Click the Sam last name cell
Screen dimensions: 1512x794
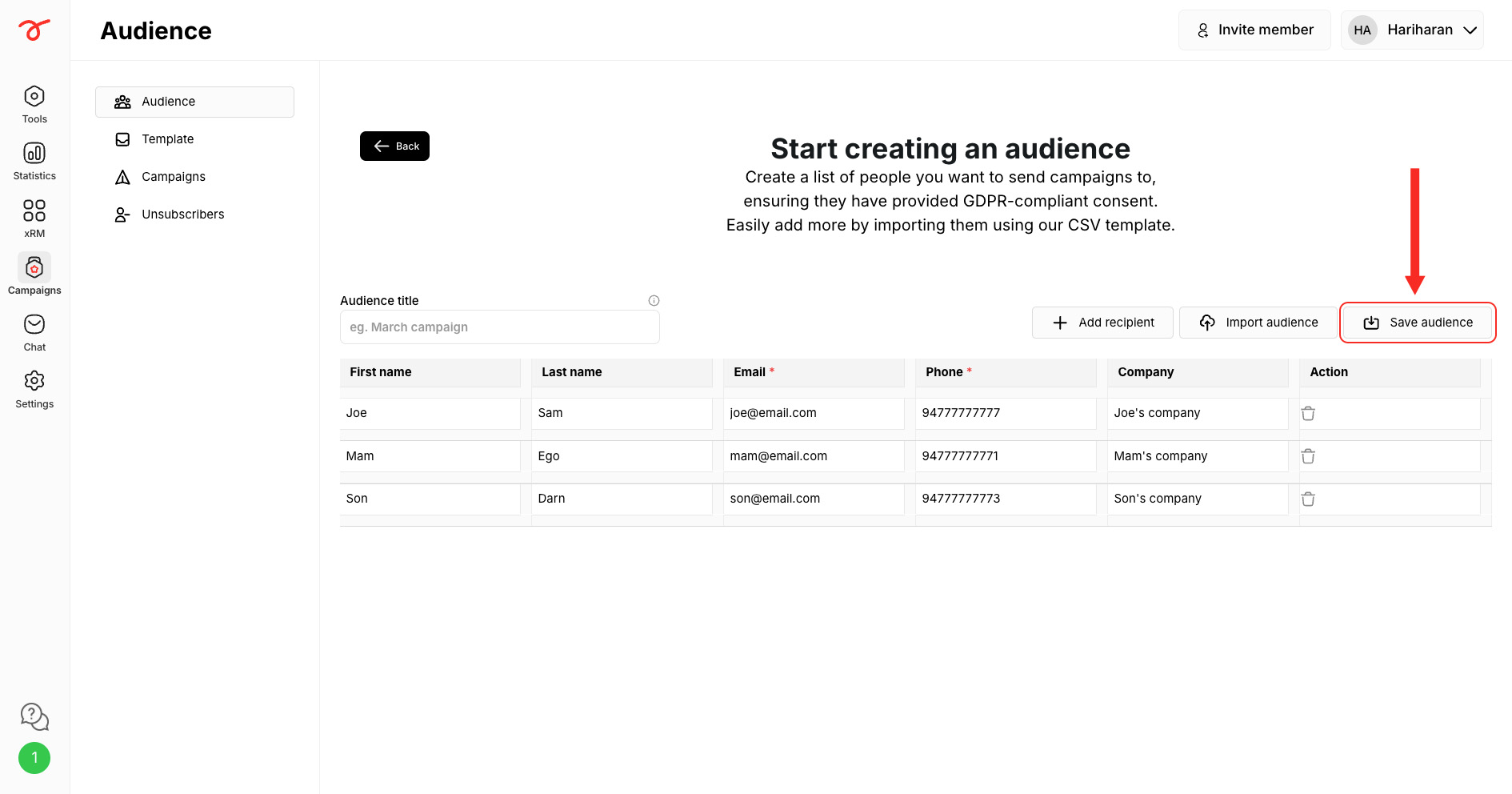622,413
